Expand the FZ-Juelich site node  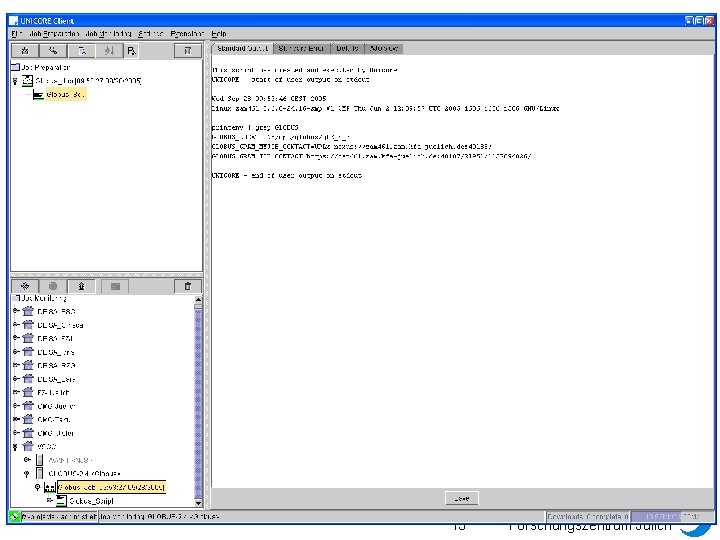pyautogui.click(x=16, y=392)
